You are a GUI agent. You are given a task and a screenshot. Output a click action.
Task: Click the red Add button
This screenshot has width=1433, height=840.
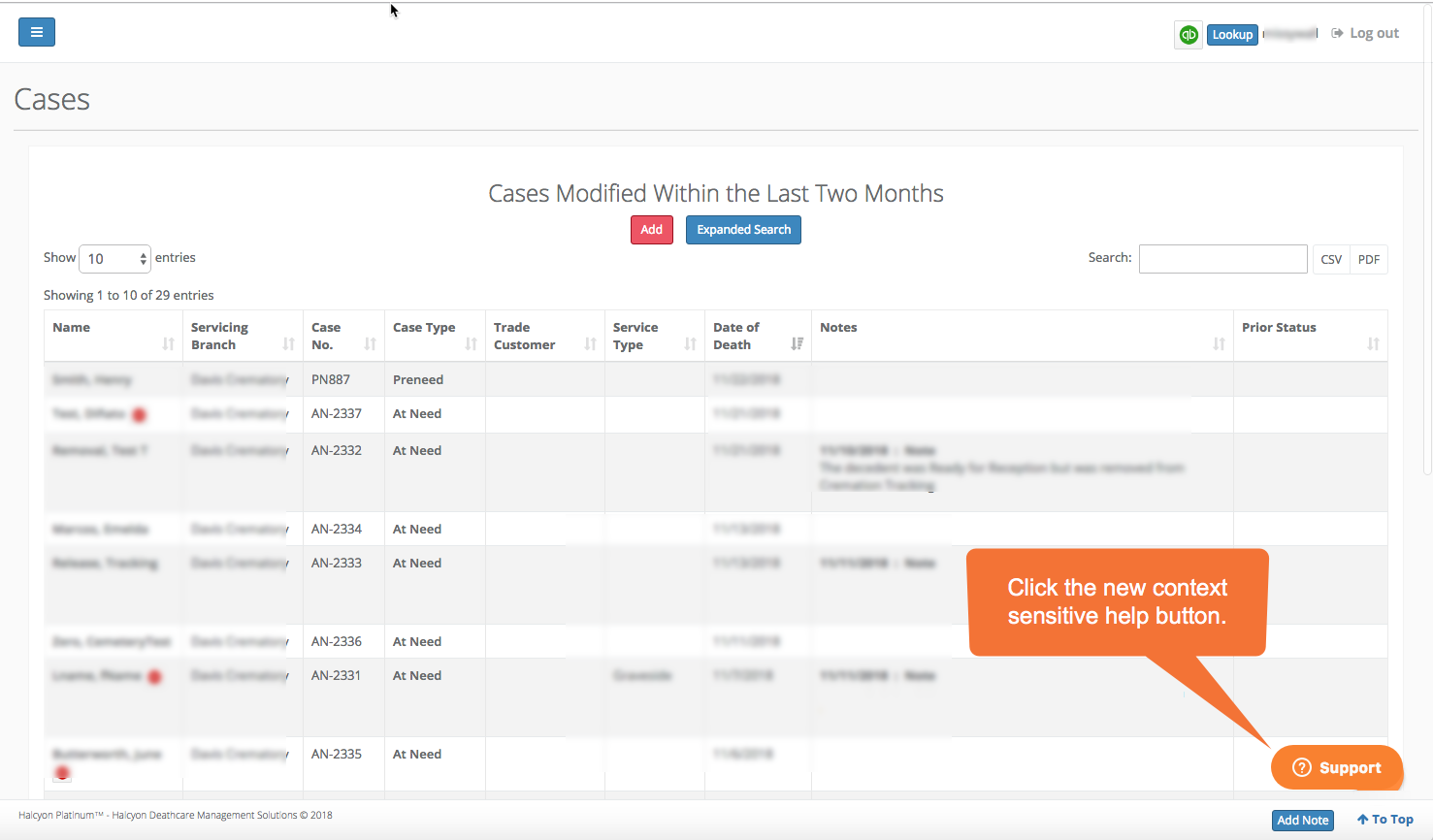coord(651,230)
